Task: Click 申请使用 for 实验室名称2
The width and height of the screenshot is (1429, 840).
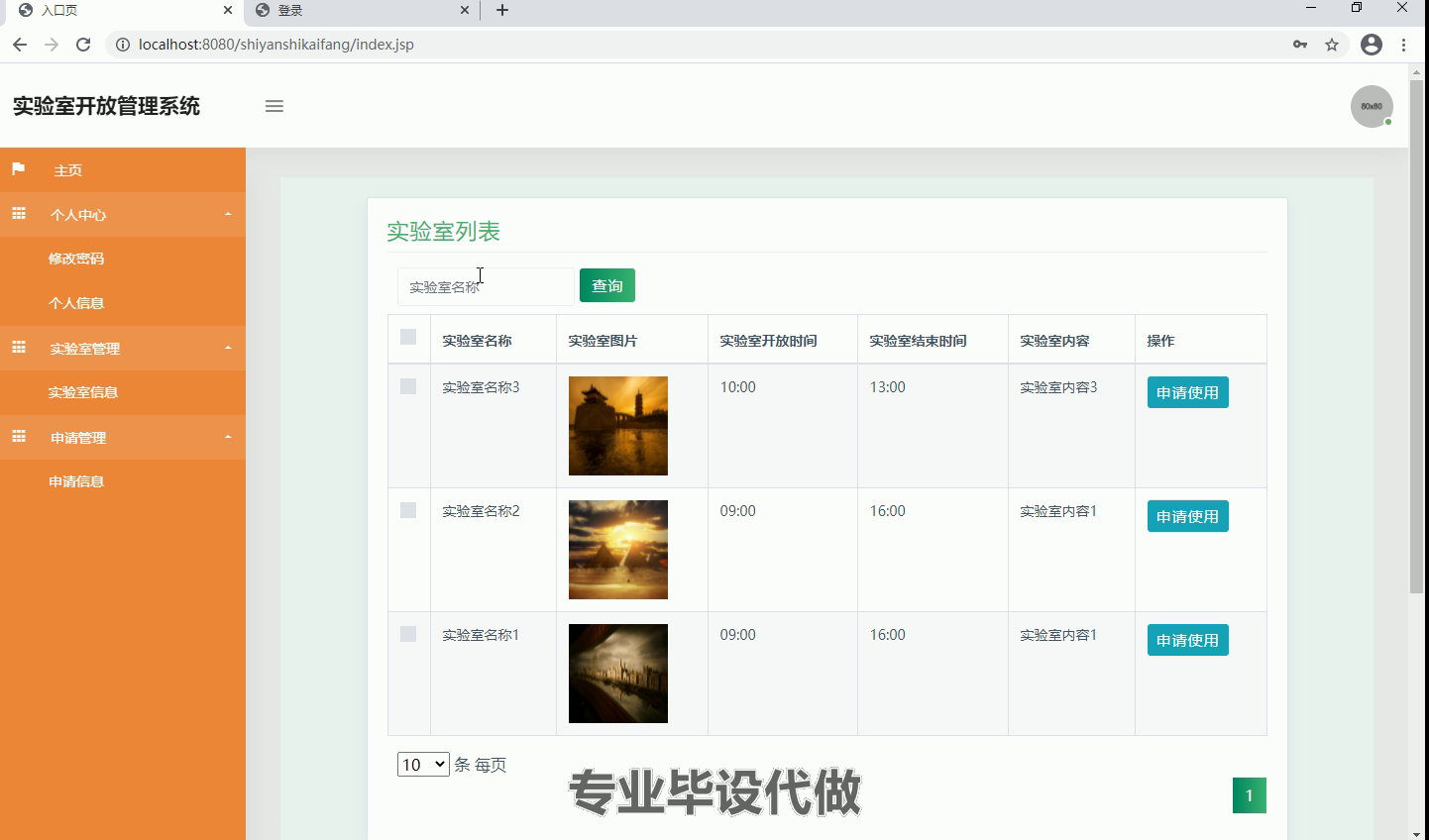Action: coord(1187,516)
